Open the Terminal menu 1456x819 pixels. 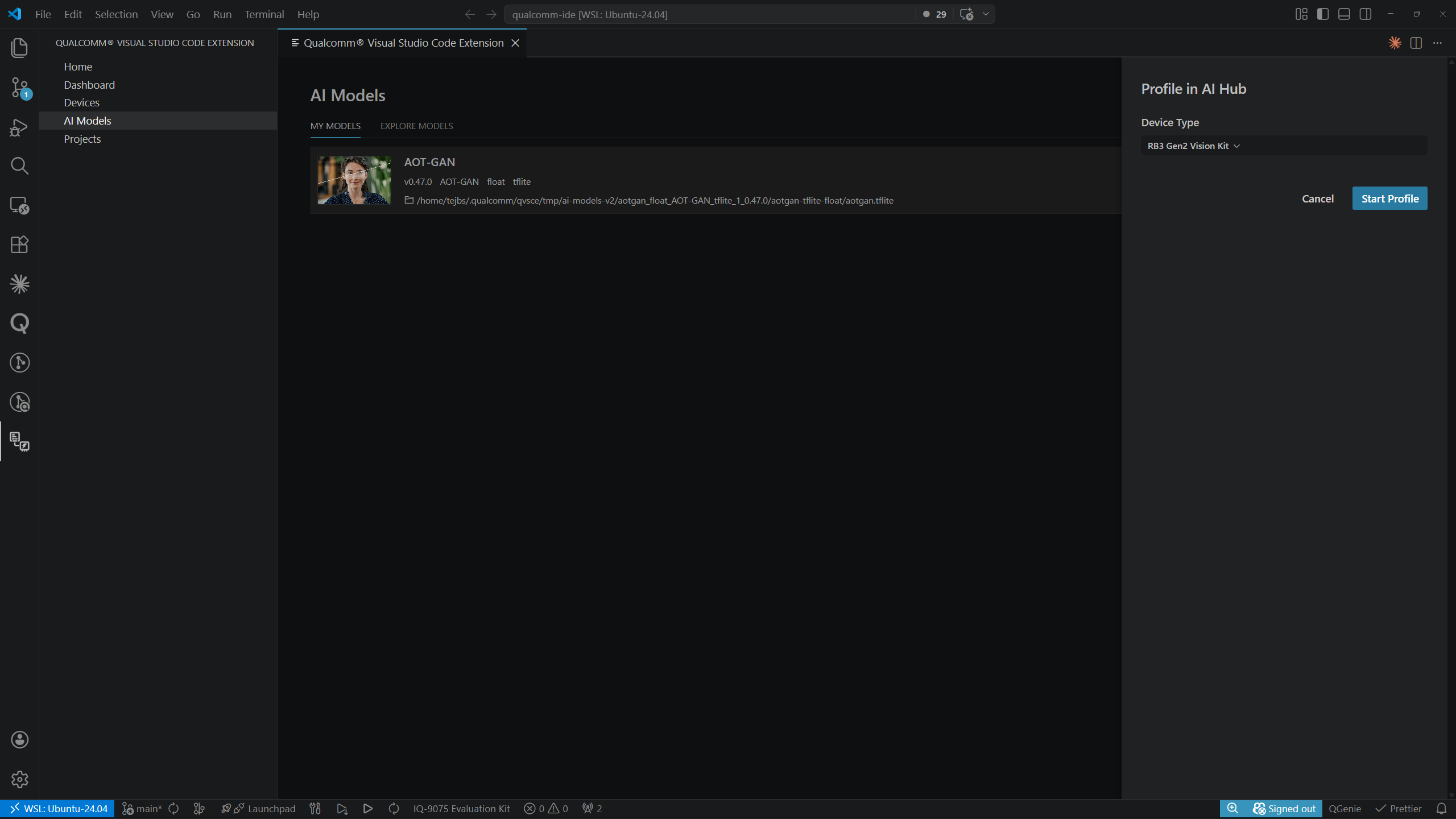264,14
